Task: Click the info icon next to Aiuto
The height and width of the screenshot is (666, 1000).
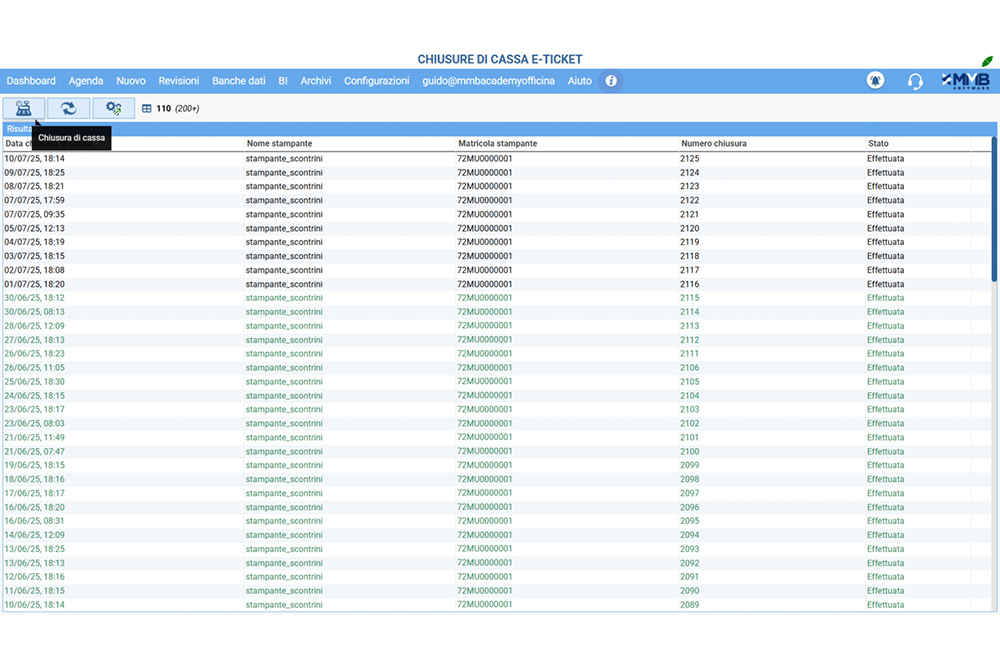Action: pos(611,81)
